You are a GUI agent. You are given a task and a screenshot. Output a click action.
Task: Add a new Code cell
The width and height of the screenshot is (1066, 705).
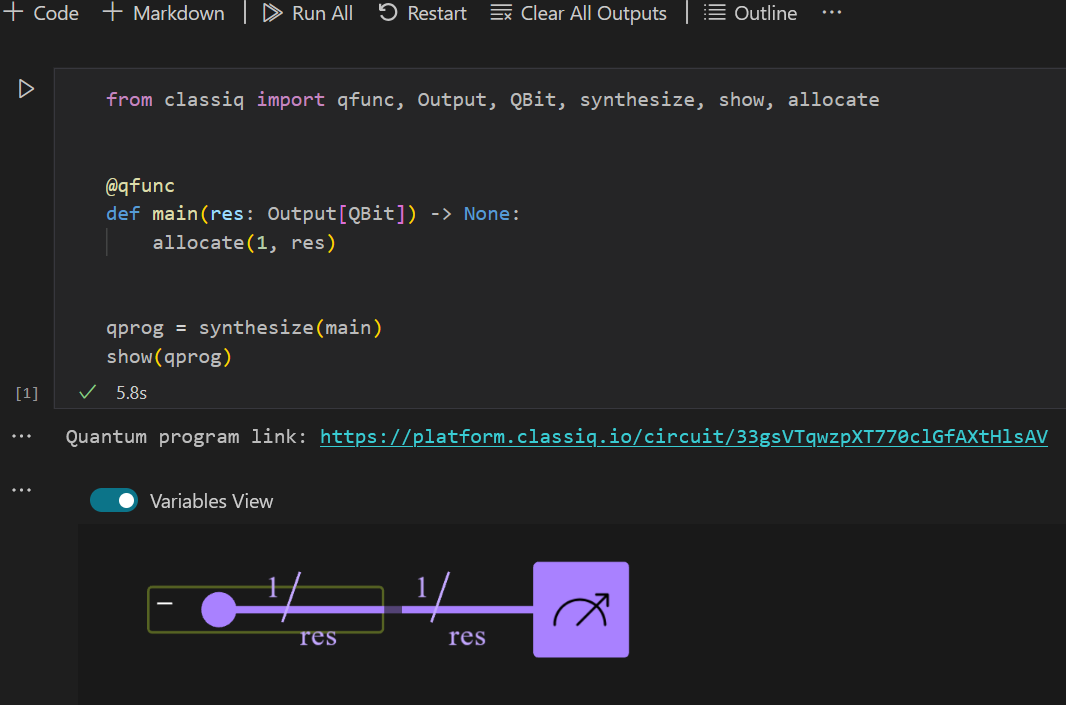[x=41, y=13]
